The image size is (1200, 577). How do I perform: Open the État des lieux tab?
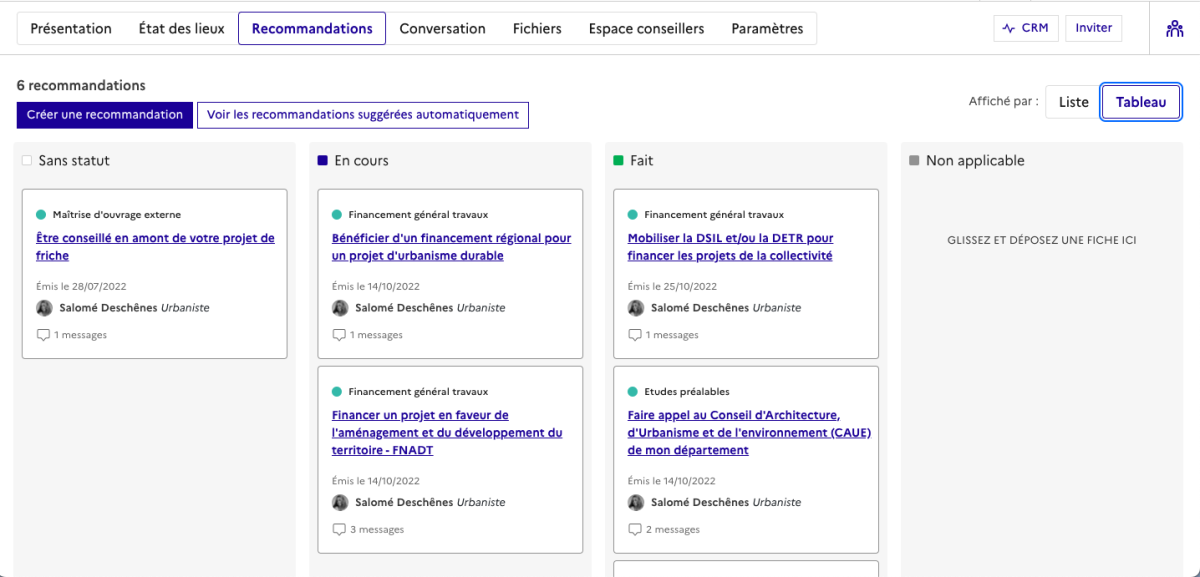tap(181, 29)
